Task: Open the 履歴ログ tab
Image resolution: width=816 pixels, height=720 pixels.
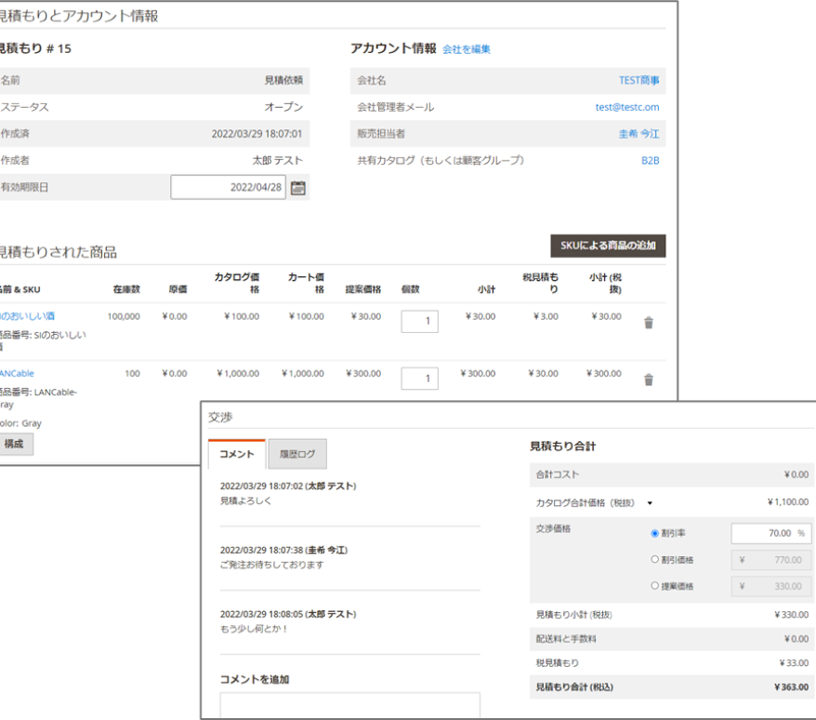Action: (297, 454)
